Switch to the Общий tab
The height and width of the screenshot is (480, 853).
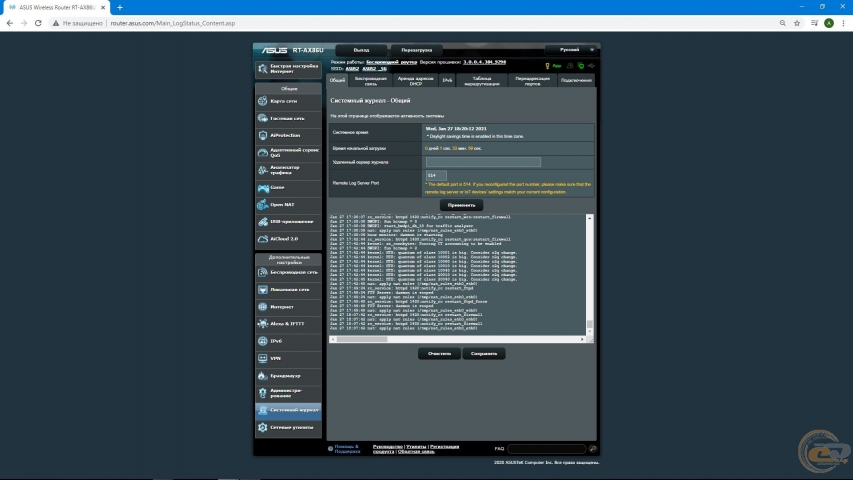(x=337, y=81)
